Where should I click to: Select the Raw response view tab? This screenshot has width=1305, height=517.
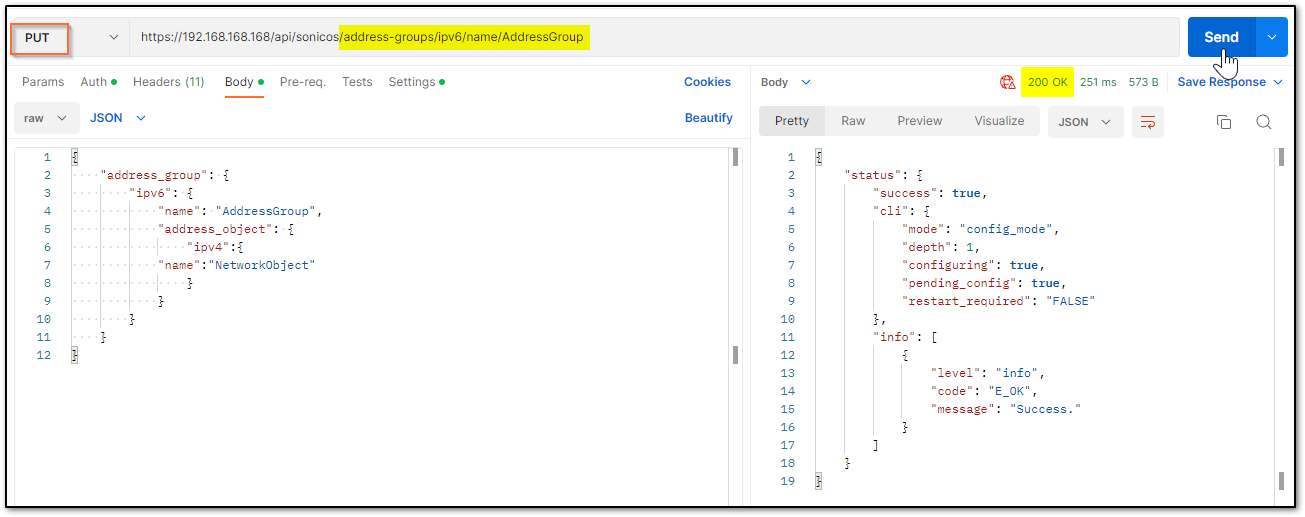pyautogui.click(x=853, y=121)
